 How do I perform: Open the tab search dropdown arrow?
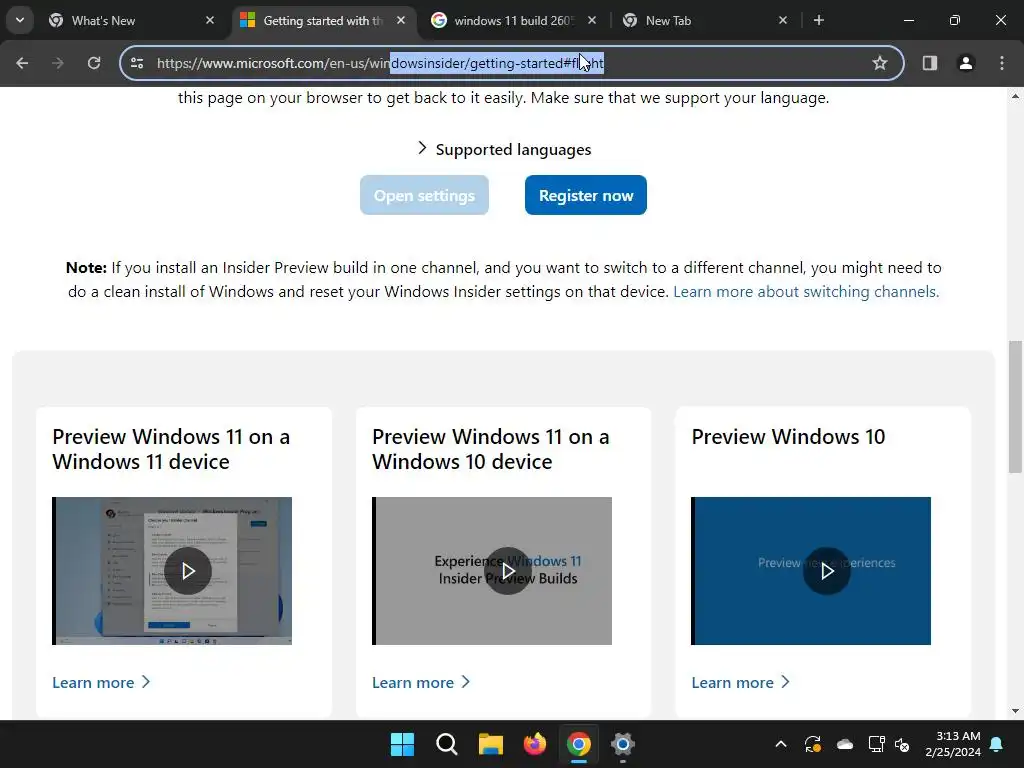click(x=20, y=20)
